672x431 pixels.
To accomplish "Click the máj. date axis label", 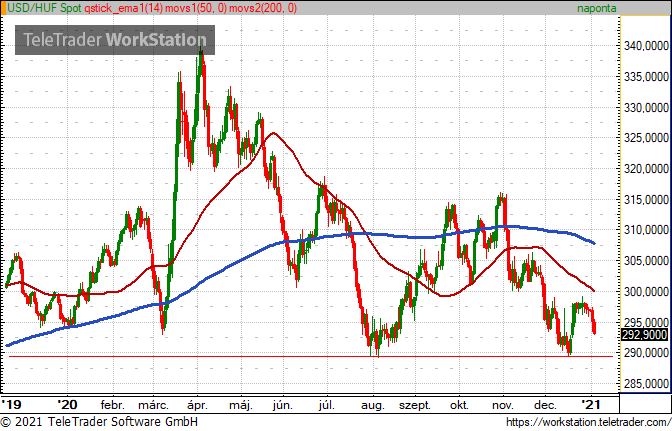I will pyautogui.click(x=241, y=405).
